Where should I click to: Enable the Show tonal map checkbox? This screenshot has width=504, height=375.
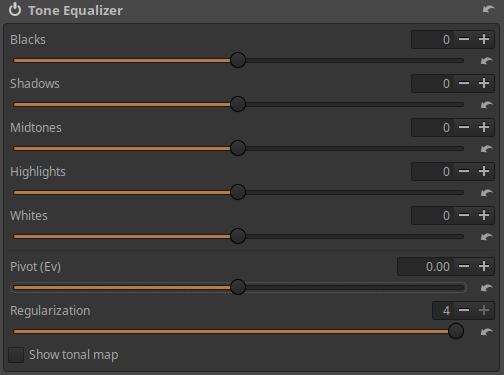pos(16,355)
